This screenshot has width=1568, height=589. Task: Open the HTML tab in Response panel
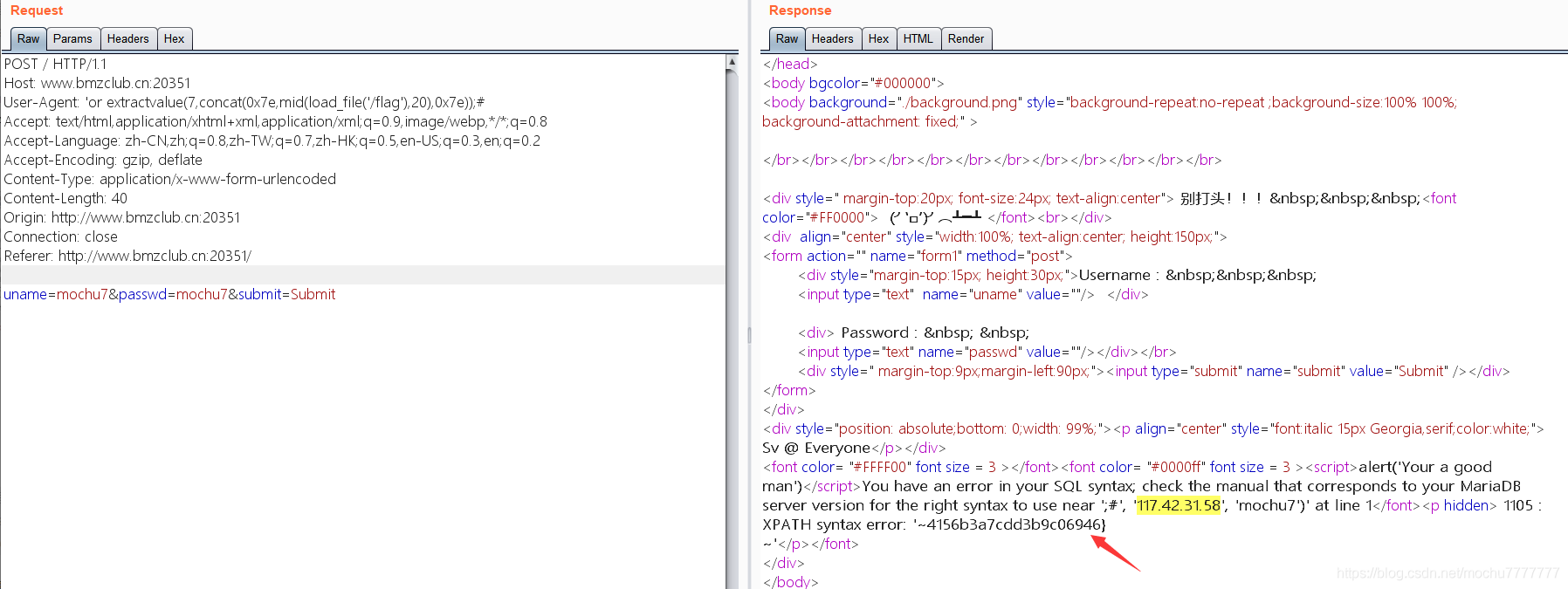click(918, 38)
